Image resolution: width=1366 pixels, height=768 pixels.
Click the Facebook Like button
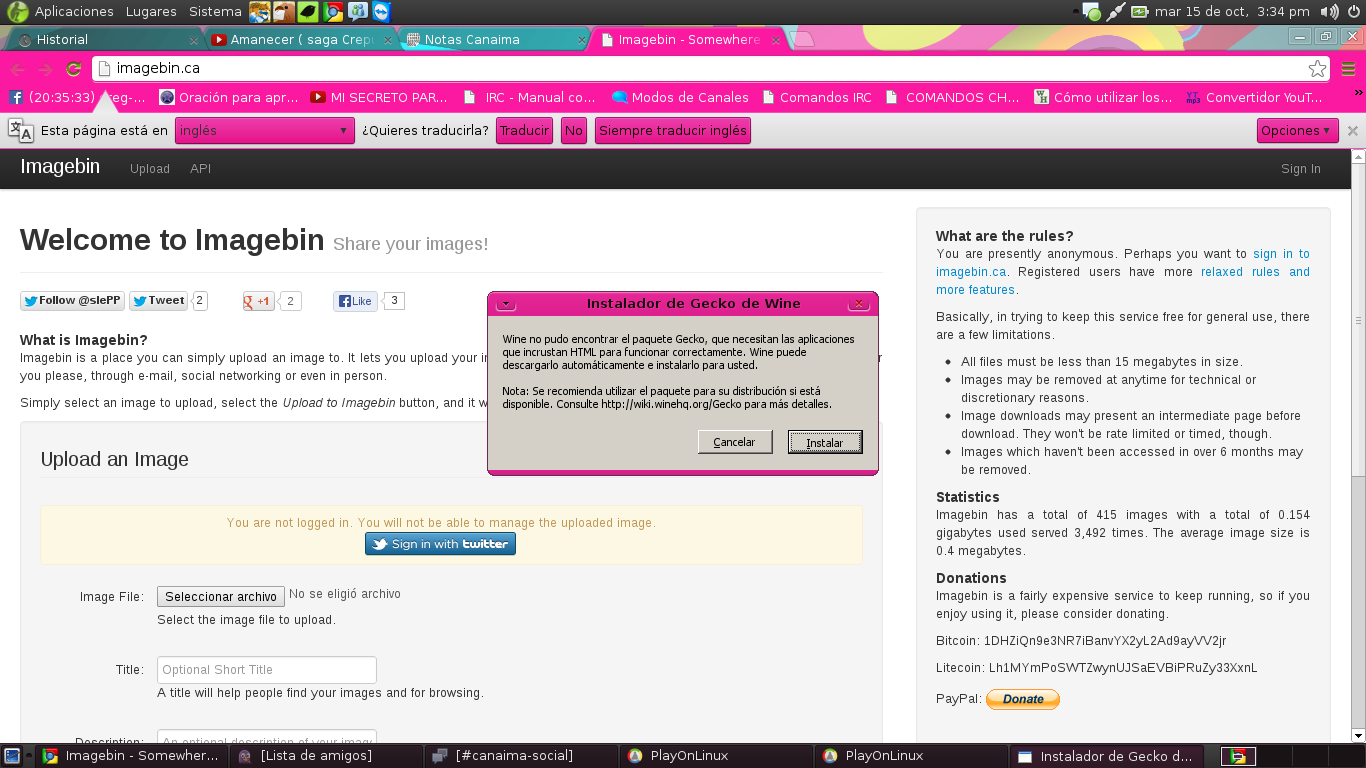pos(355,301)
